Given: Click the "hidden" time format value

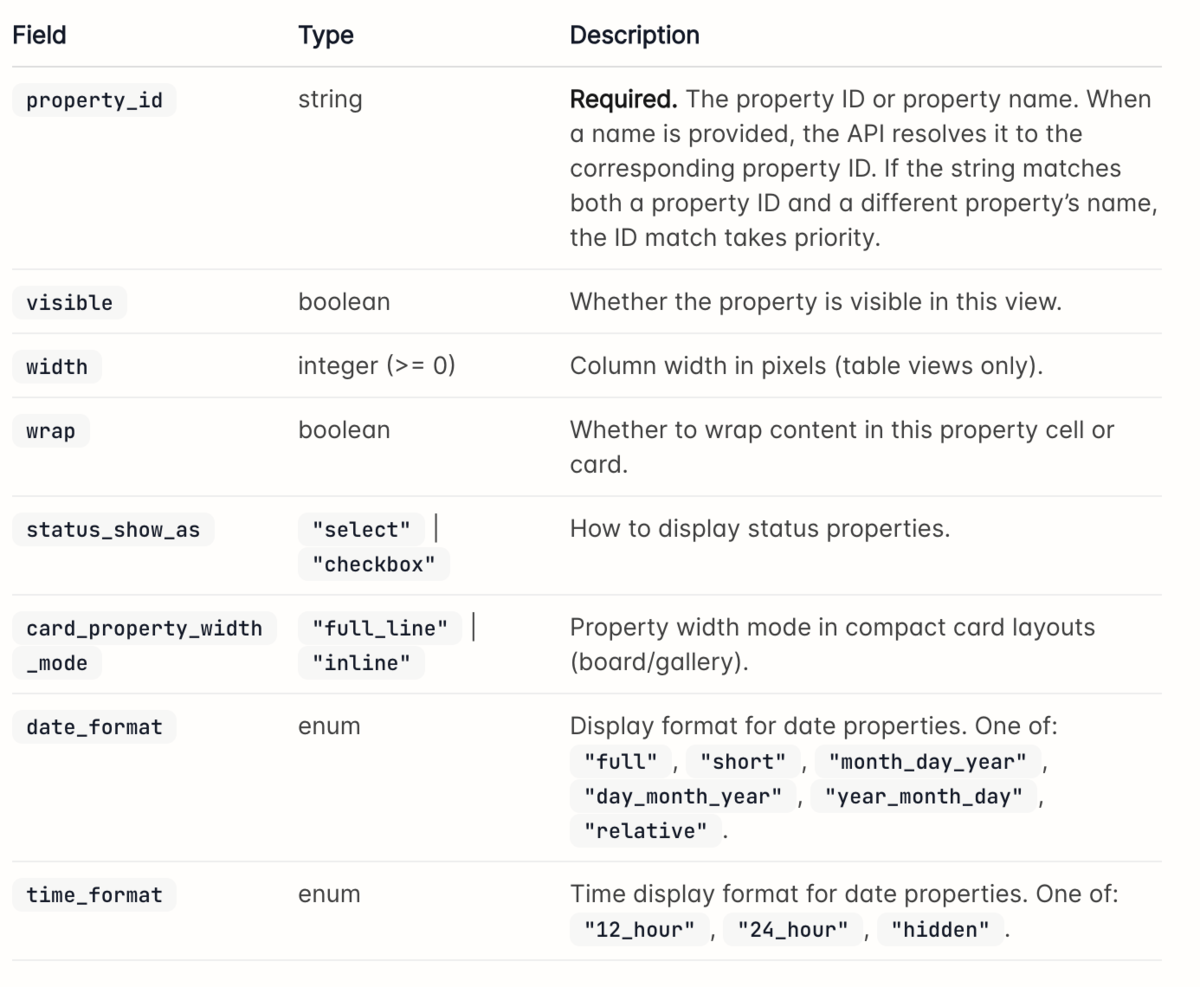Looking at the screenshot, I should click(x=940, y=930).
